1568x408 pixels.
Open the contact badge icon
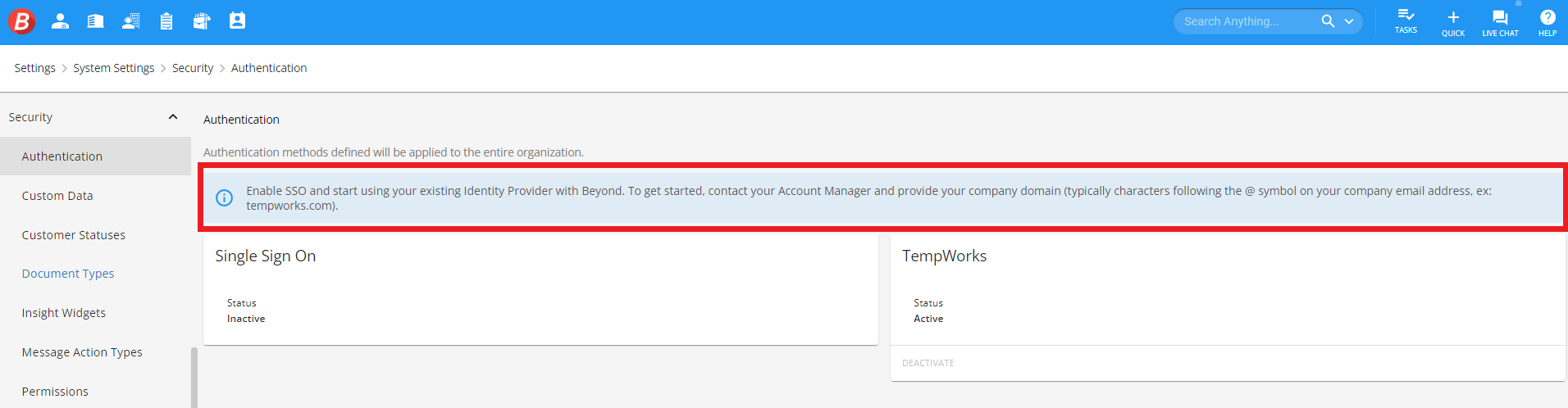237,20
